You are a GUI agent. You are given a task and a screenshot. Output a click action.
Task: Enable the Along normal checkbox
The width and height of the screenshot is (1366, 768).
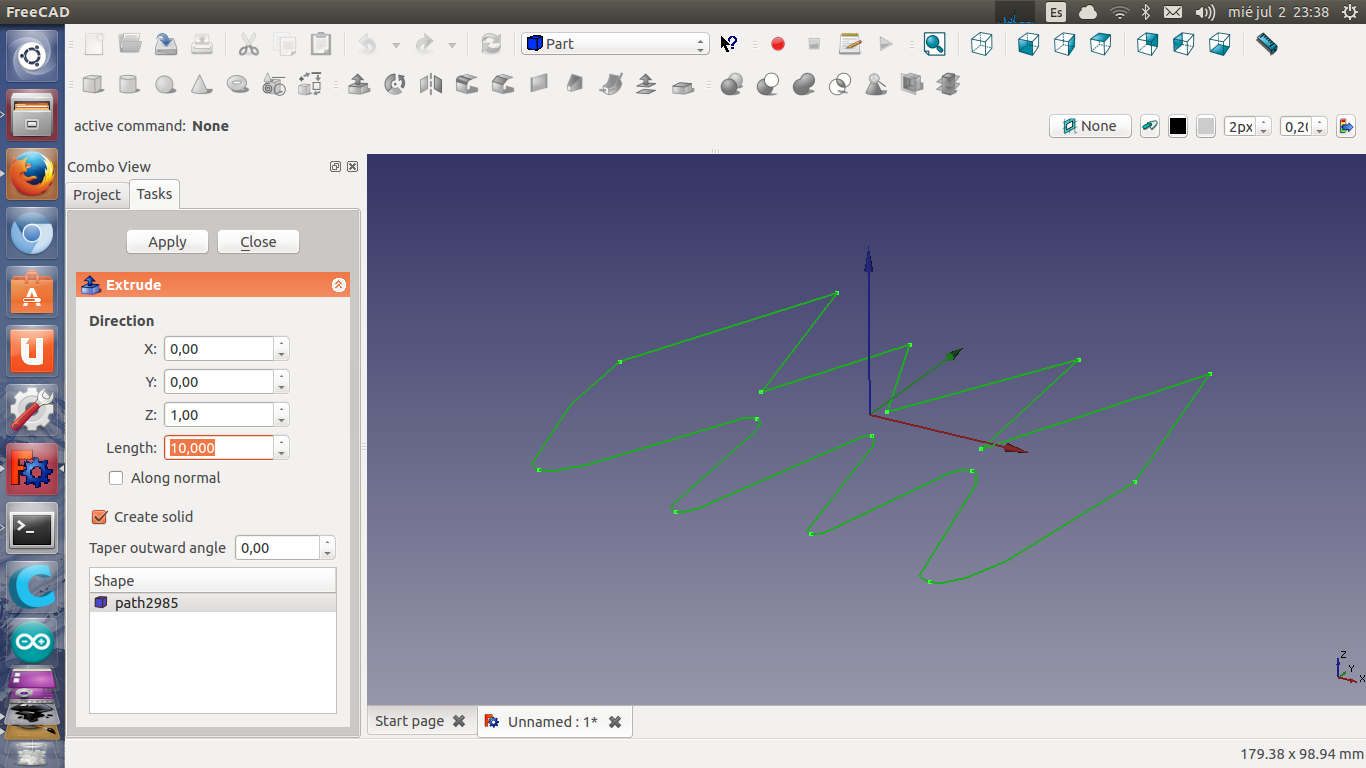pyautogui.click(x=116, y=478)
